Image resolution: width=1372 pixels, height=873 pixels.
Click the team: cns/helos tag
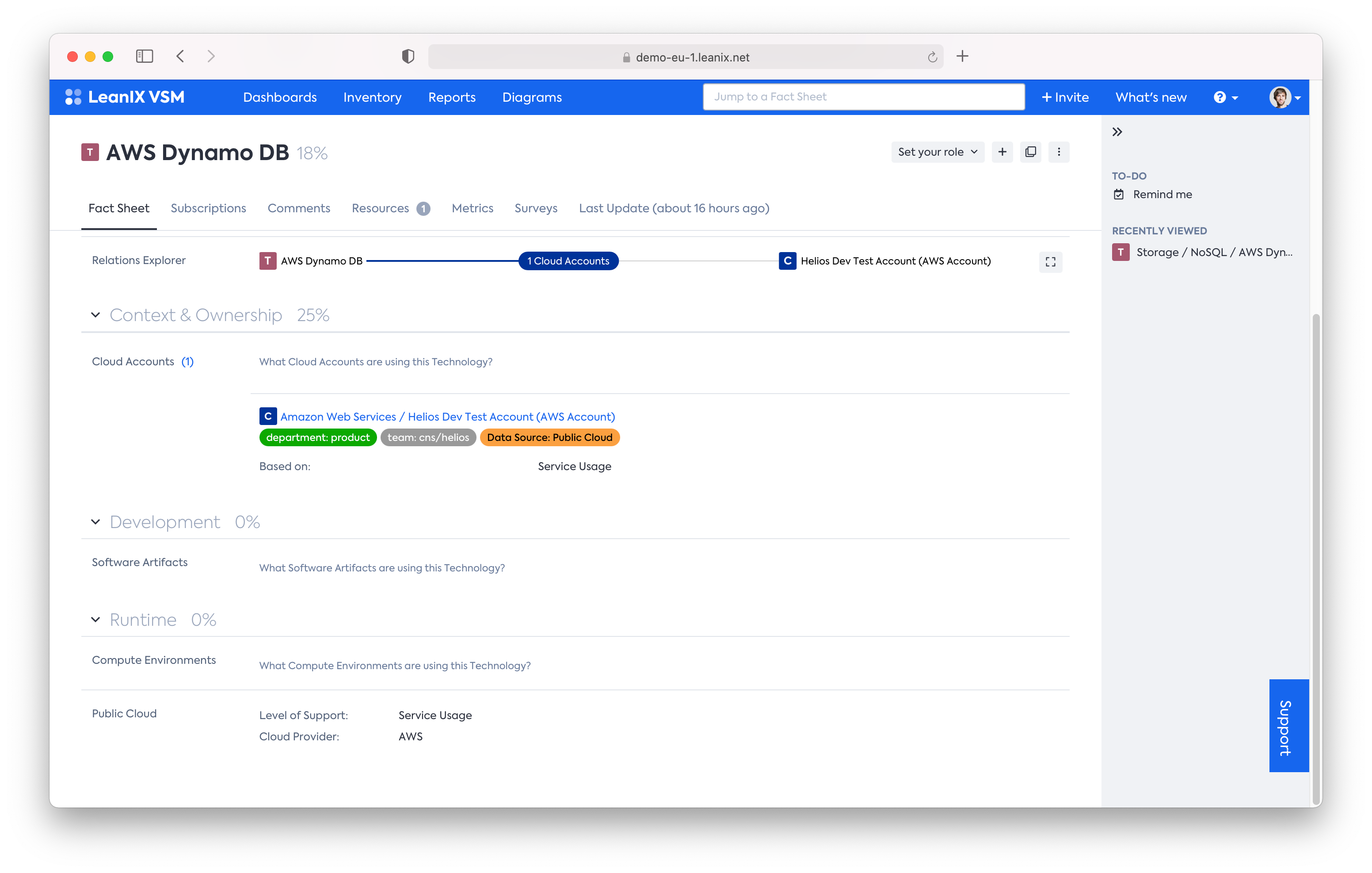428,437
